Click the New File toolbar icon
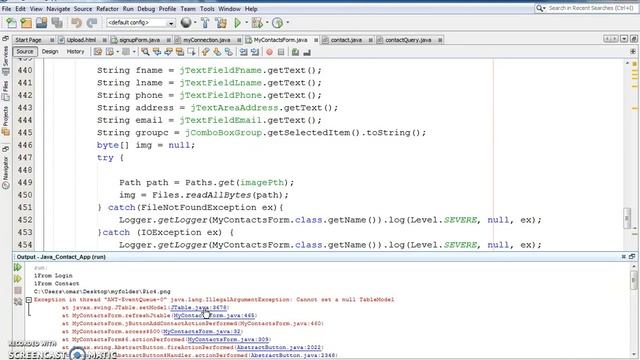Image resolution: width=640 pixels, height=360 pixels. point(11,23)
